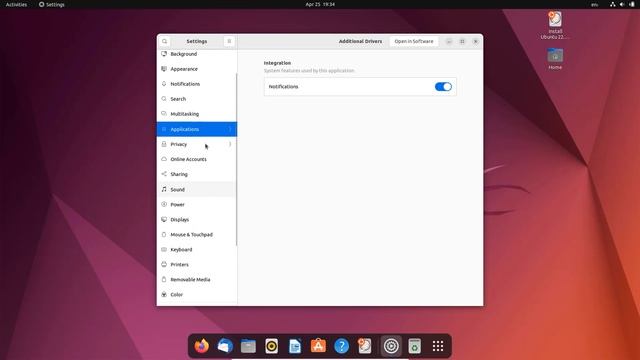Screen dimensions: 640x360
Task: Click the Notifications bell icon in sidebar
Action: (x=164, y=84)
